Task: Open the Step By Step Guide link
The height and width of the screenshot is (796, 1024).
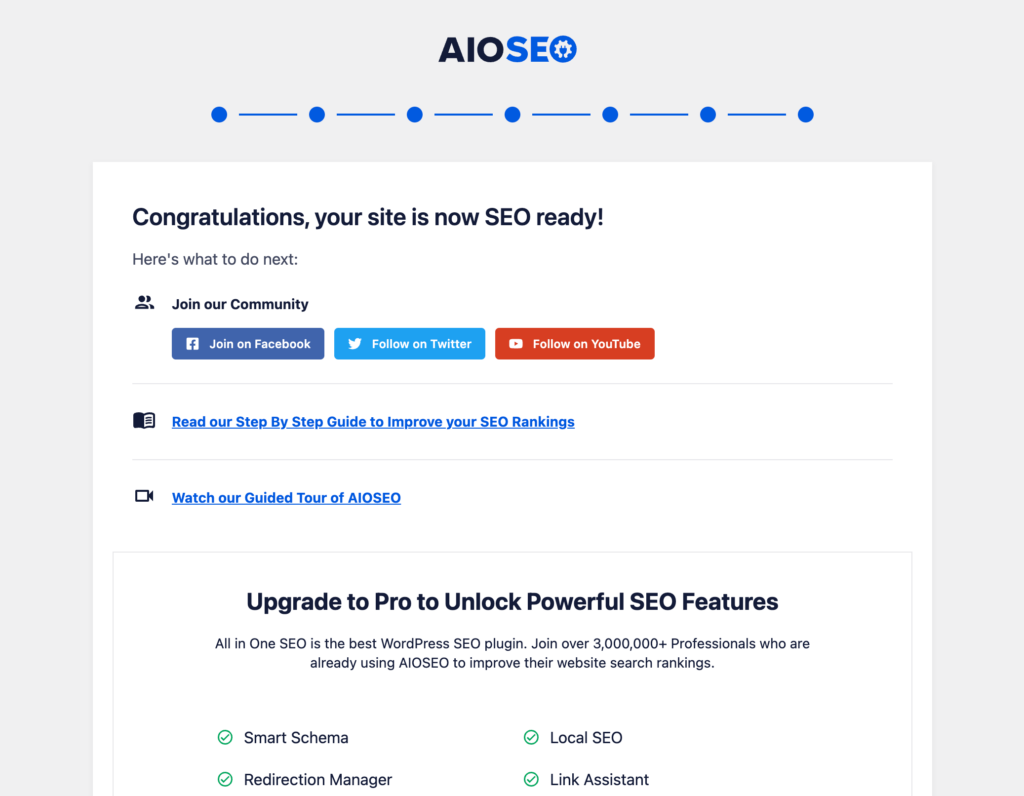Action: pyautogui.click(x=373, y=421)
